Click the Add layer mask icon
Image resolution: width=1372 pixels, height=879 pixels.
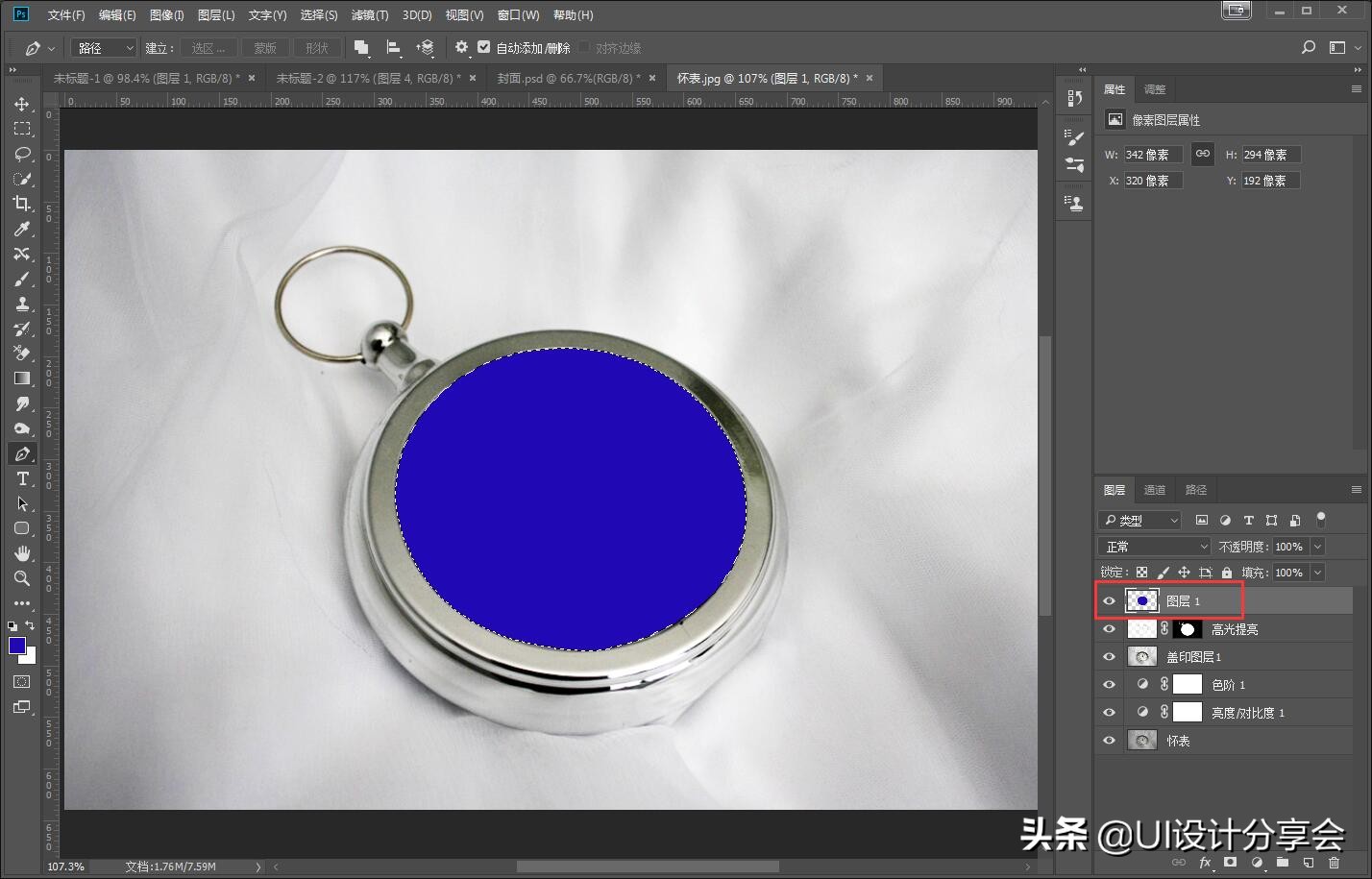pyautogui.click(x=1229, y=863)
